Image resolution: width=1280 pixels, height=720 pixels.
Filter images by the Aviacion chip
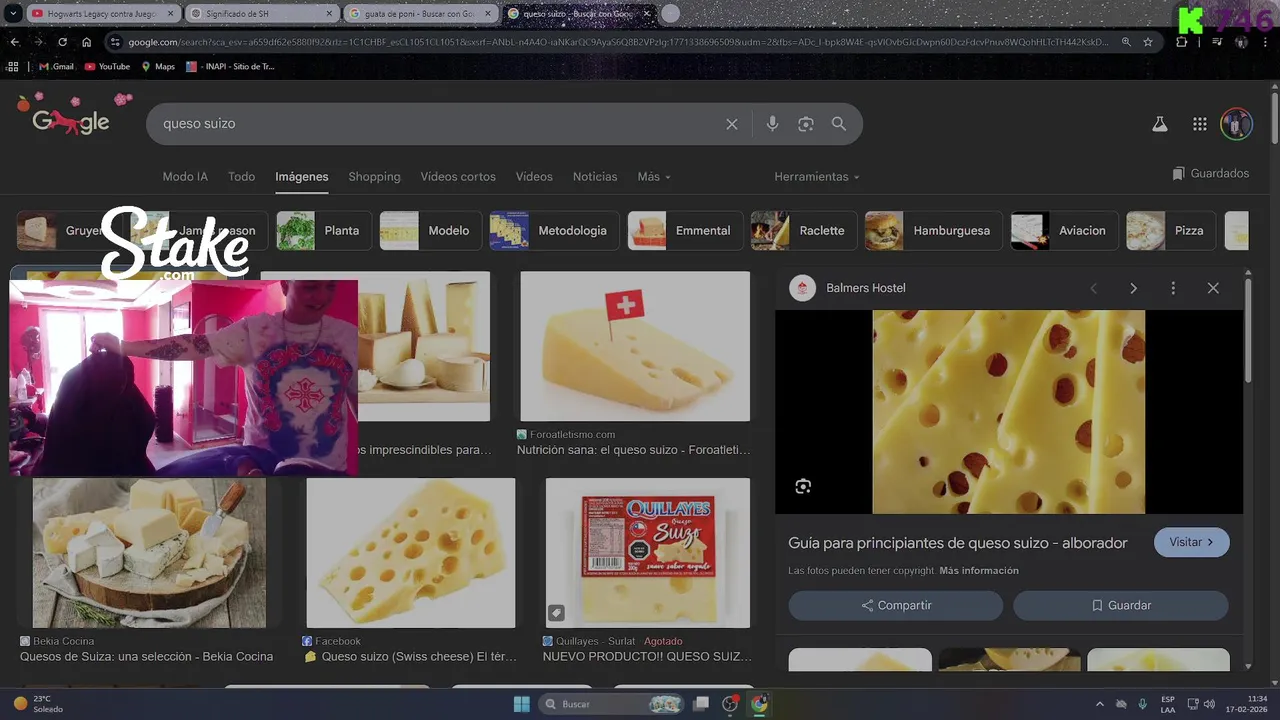(1063, 231)
